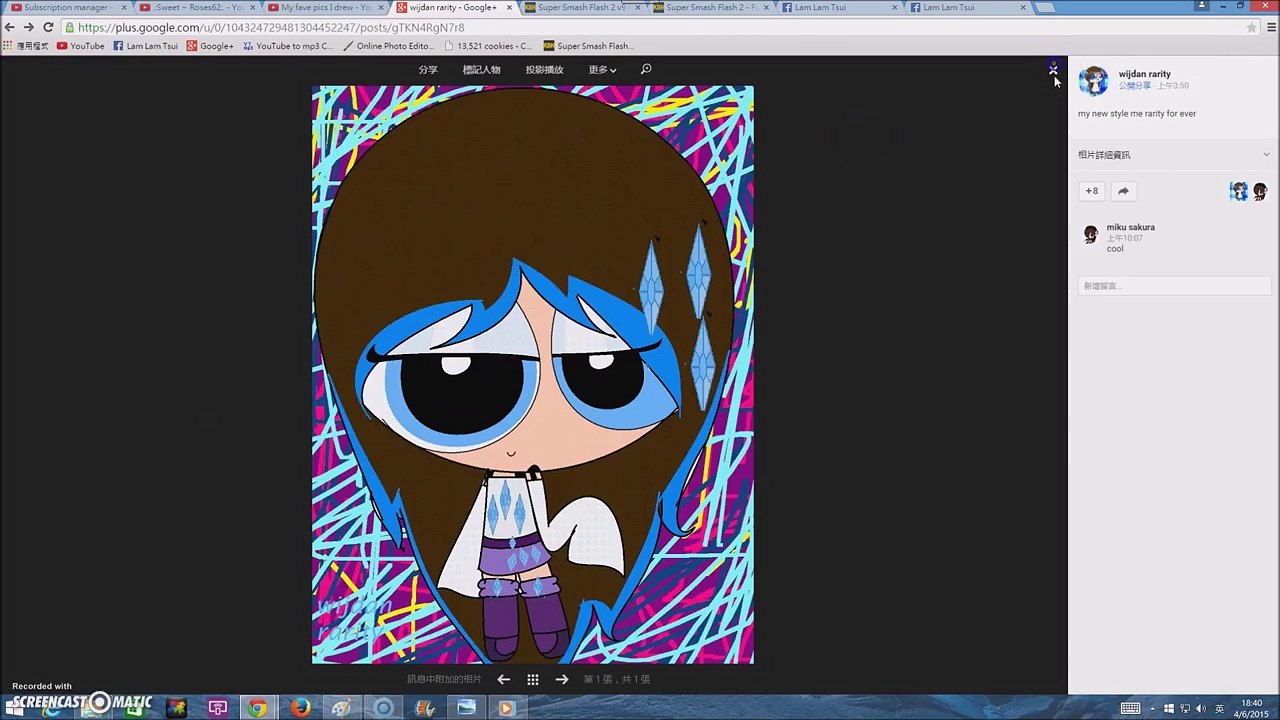Click the second +1 voter avatar
1280x720 pixels.
(x=1260, y=191)
